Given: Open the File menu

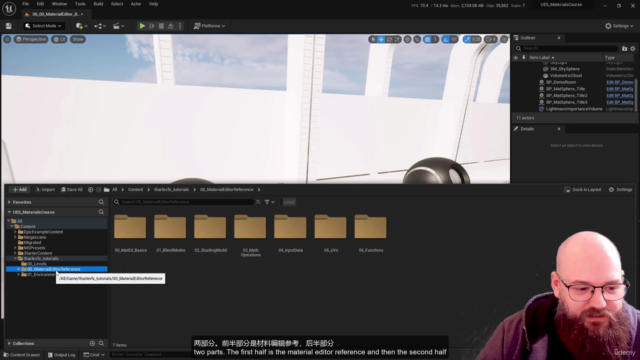Looking at the screenshot, I should [25, 4].
